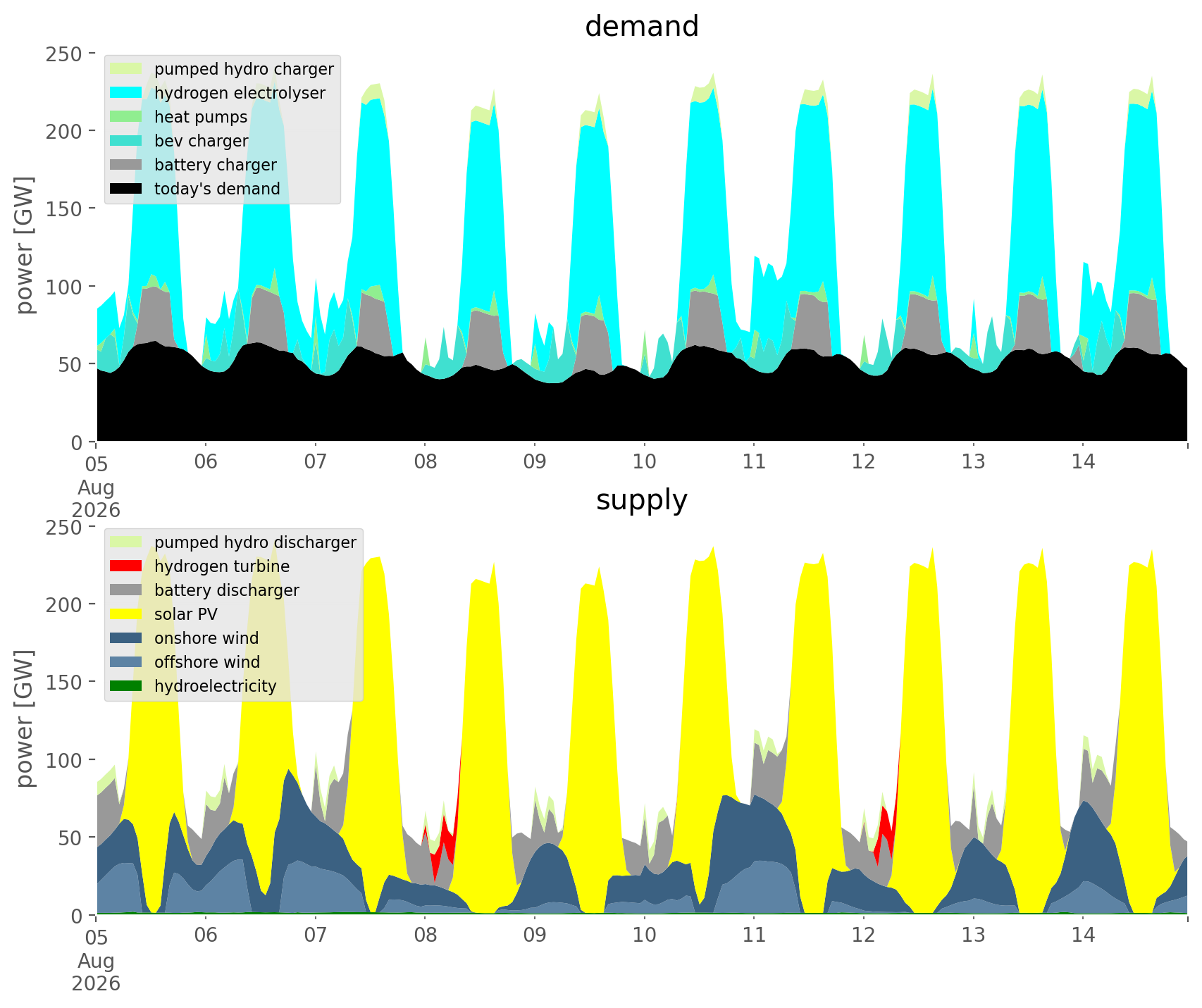1202x1008 pixels.
Task: Select the hydroelectricity green legend swatch
Action: click(x=127, y=685)
